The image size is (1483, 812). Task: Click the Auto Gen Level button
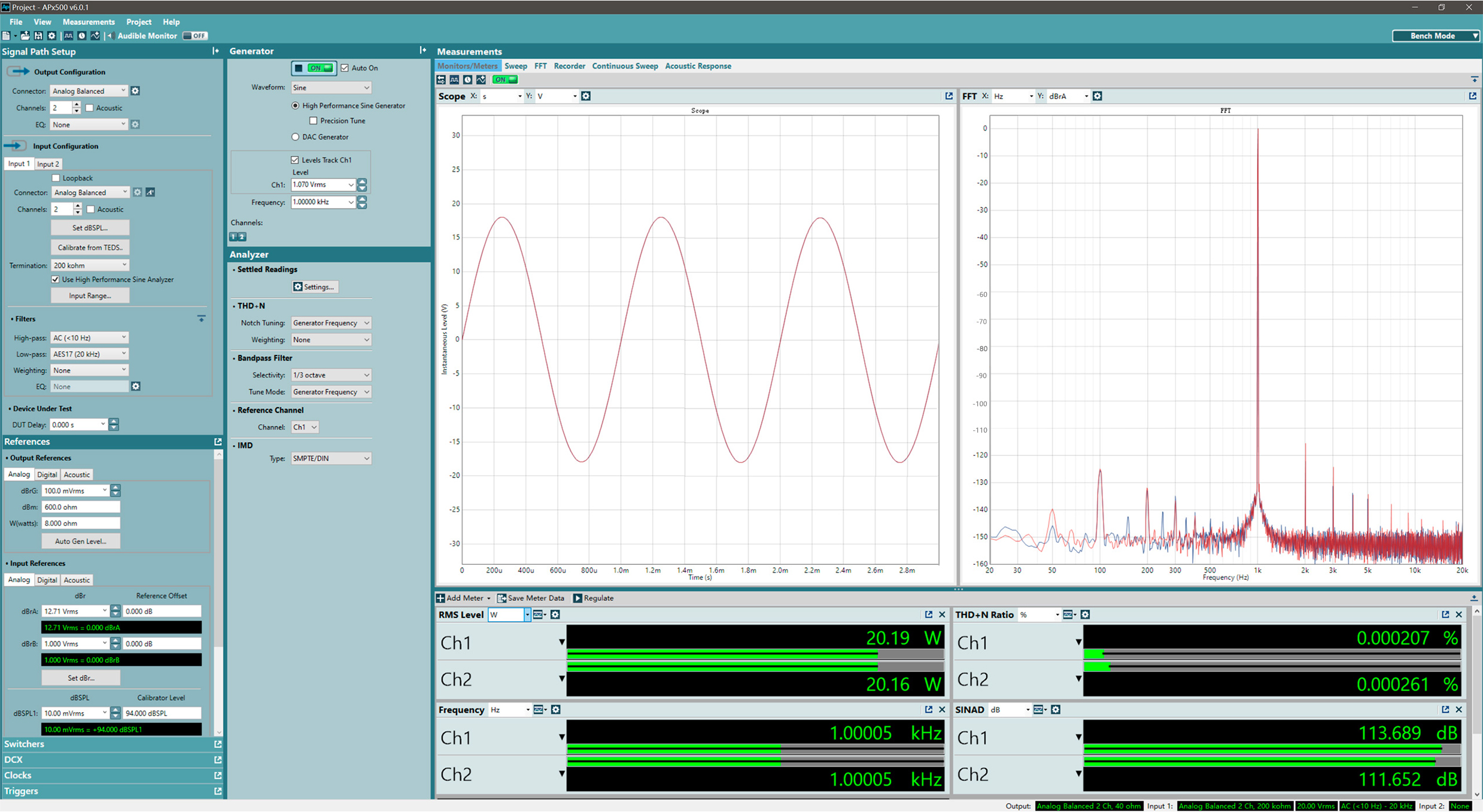tap(81, 542)
